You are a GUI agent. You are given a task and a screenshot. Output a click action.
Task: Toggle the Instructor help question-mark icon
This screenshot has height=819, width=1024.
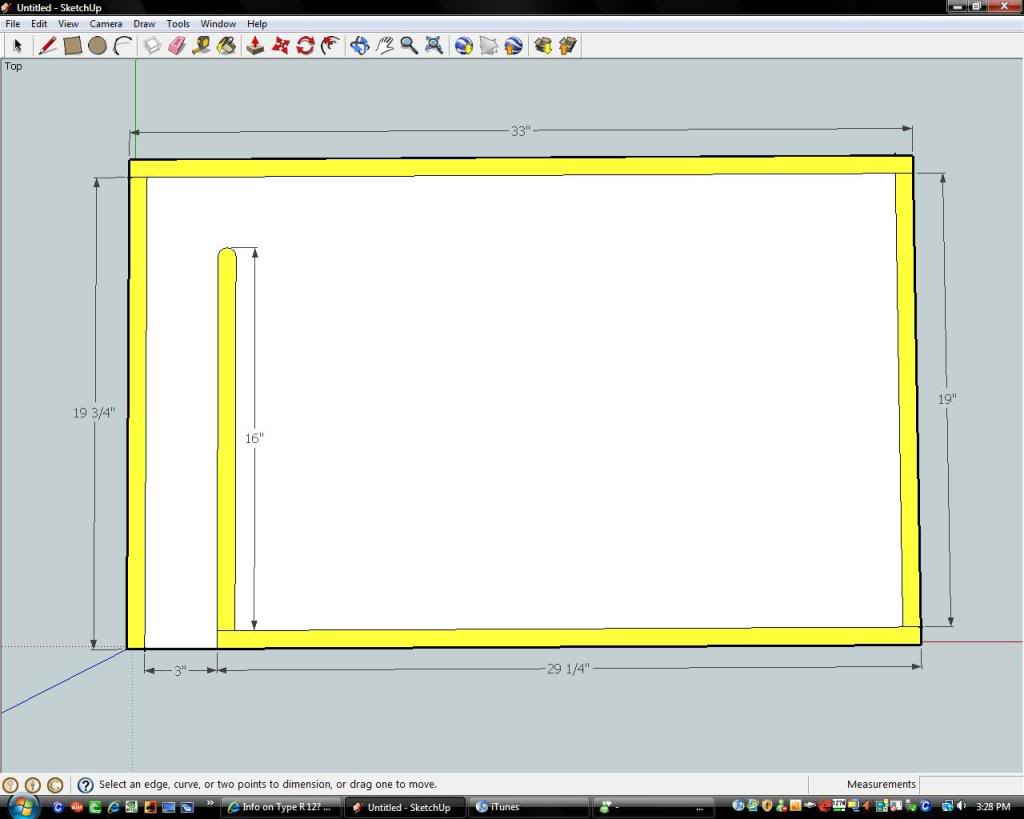point(85,784)
